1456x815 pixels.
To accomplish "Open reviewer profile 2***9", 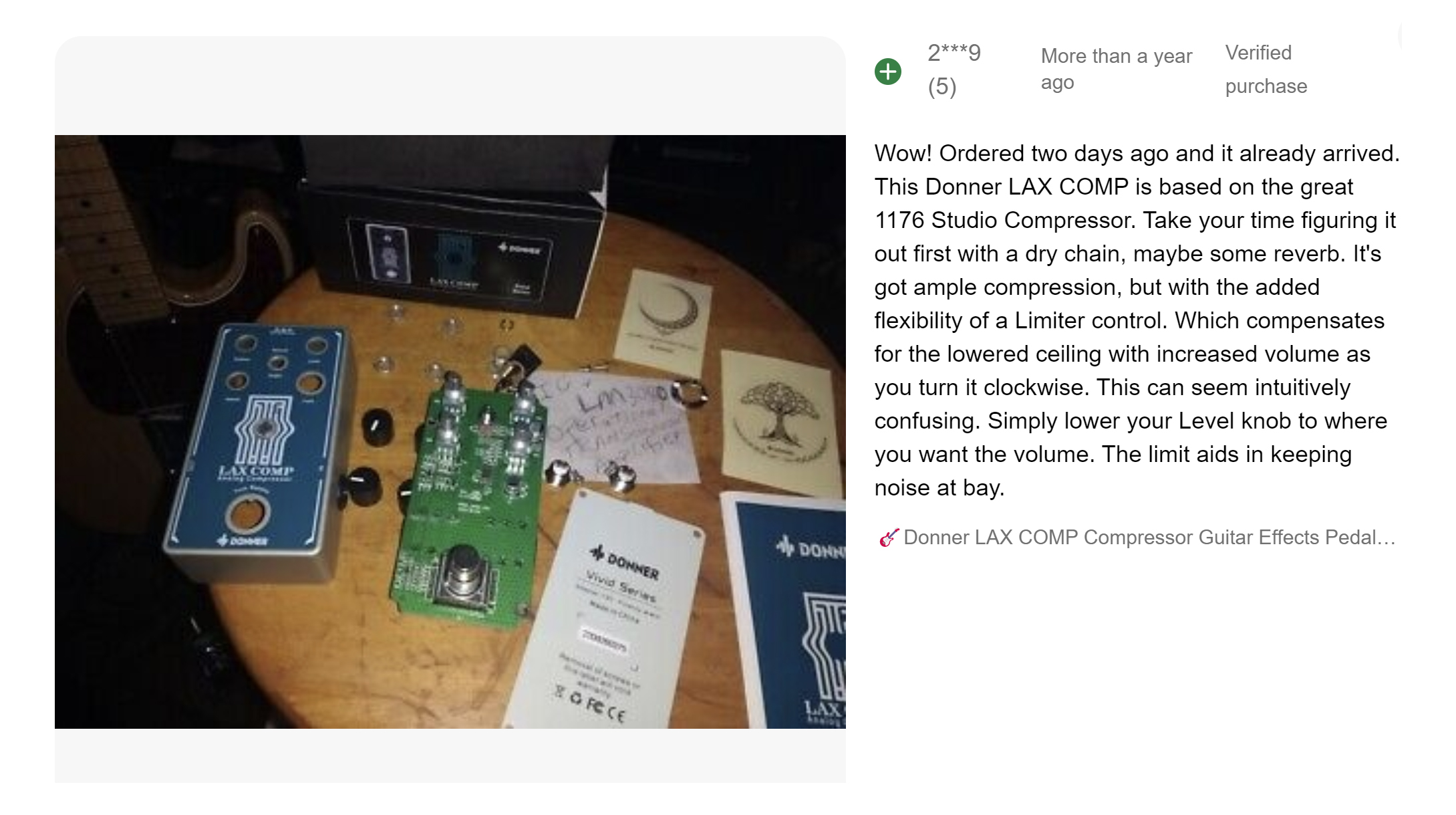I will pyautogui.click(x=954, y=53).
